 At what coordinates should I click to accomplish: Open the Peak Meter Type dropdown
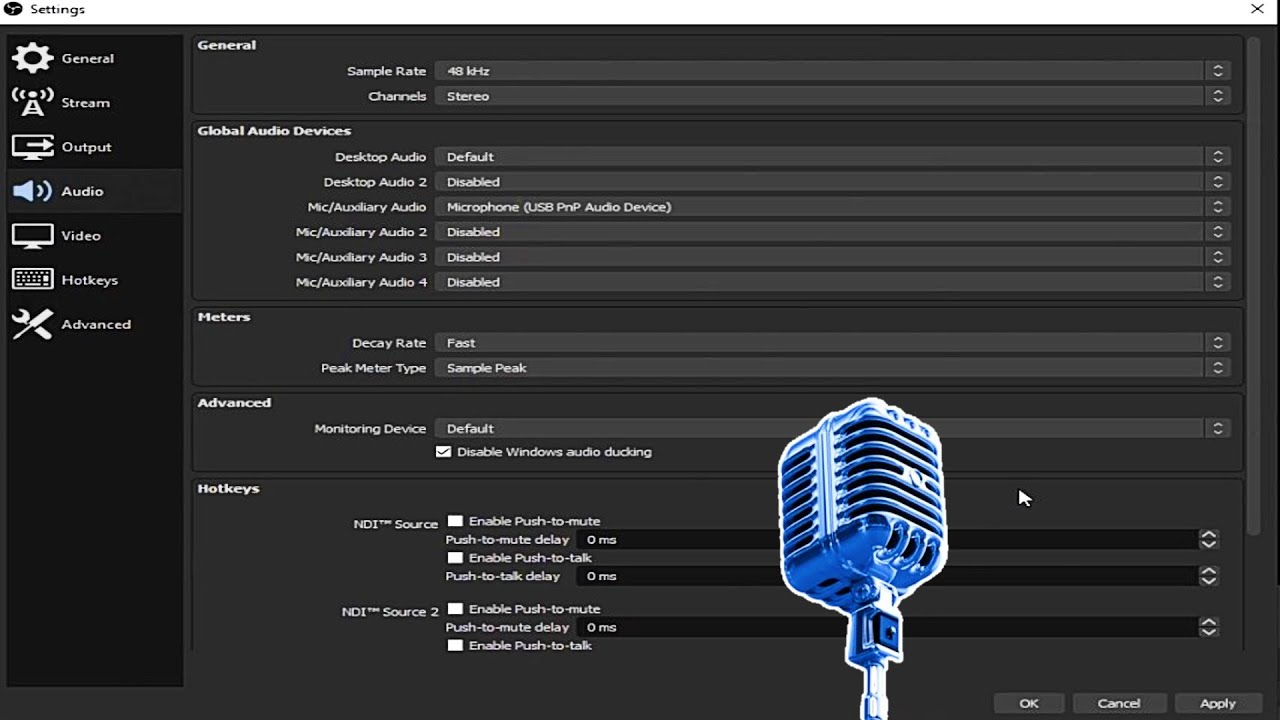point(832,368)
